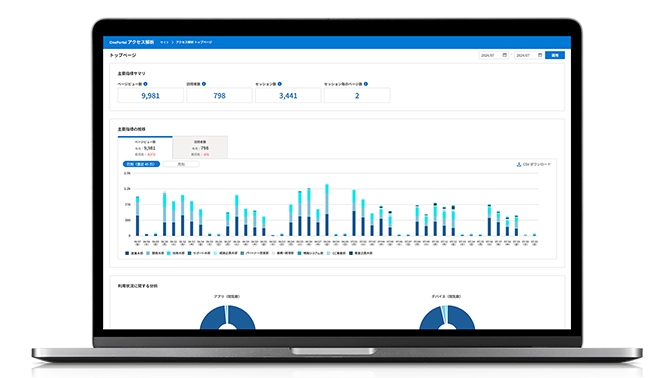The width and height of the screenshot is (672, 378).
Task: Select the ページビュー数 trend tab
Action: pyautogui.click(x=145, y=147)
